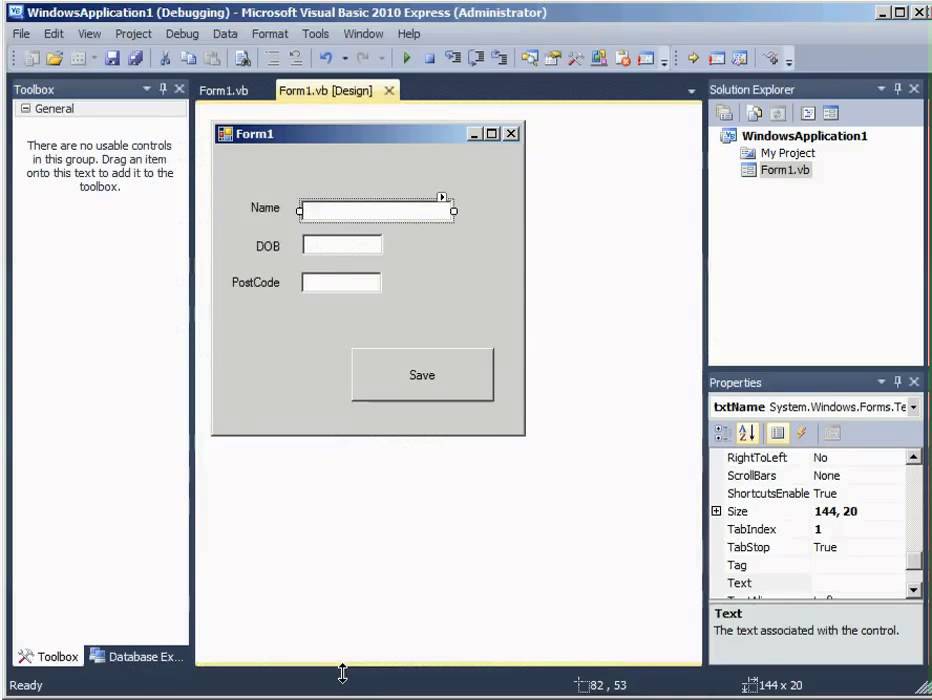The width and height of the screenshot is (932, 700).
Task: Click the green Start Debugging play icon
Action: pos(407,58)
